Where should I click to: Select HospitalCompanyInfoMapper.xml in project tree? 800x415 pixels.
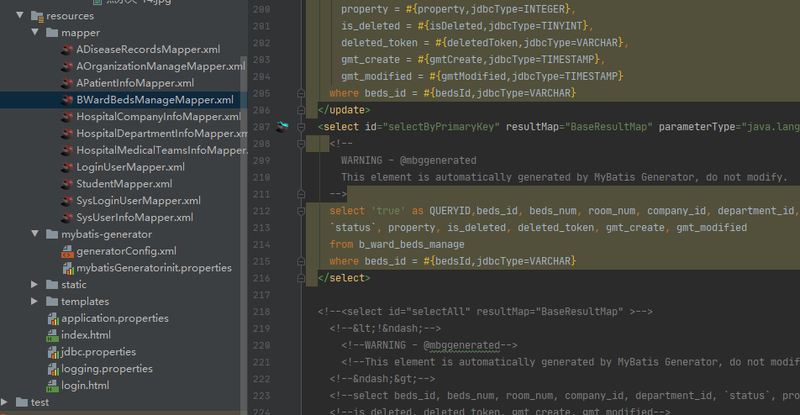point(159,117)
